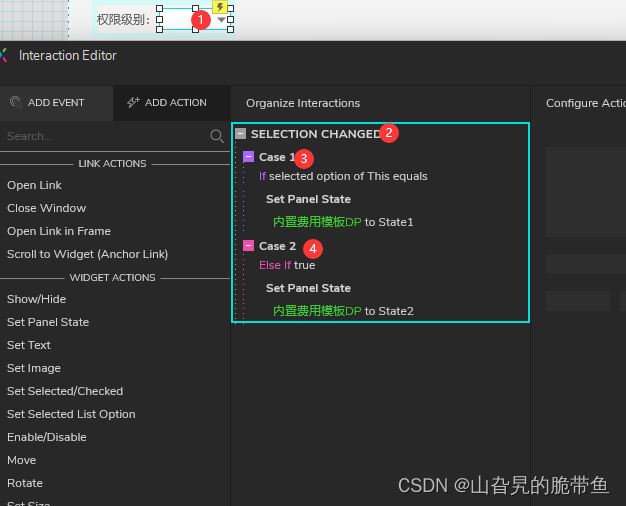Choose Set Panel State in action list
626x506 pixels.
pos(48,322)
